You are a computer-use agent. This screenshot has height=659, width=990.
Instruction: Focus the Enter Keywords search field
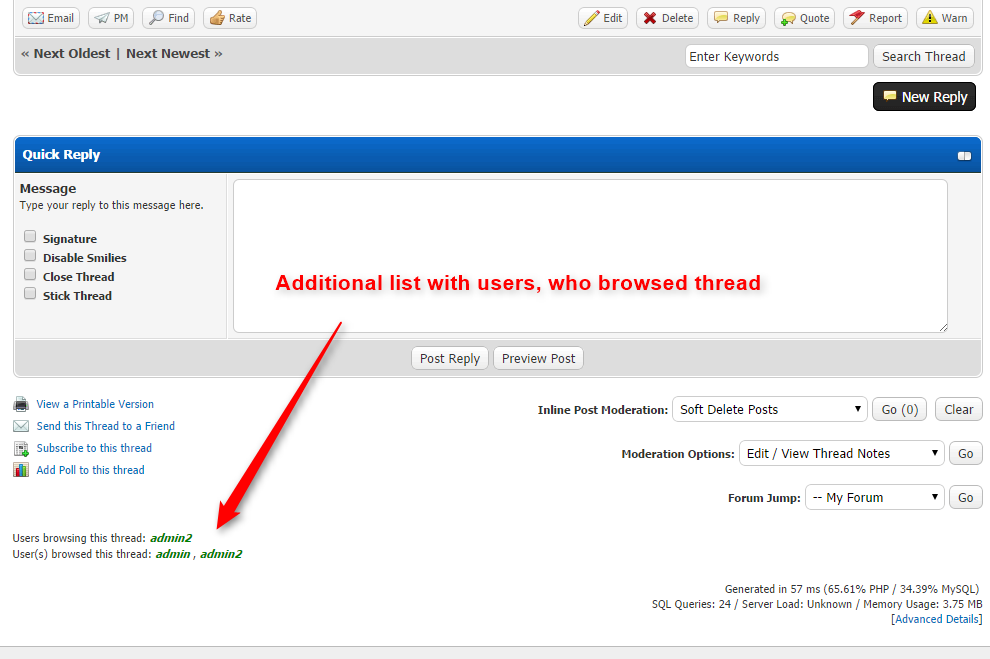click(776, 56)
